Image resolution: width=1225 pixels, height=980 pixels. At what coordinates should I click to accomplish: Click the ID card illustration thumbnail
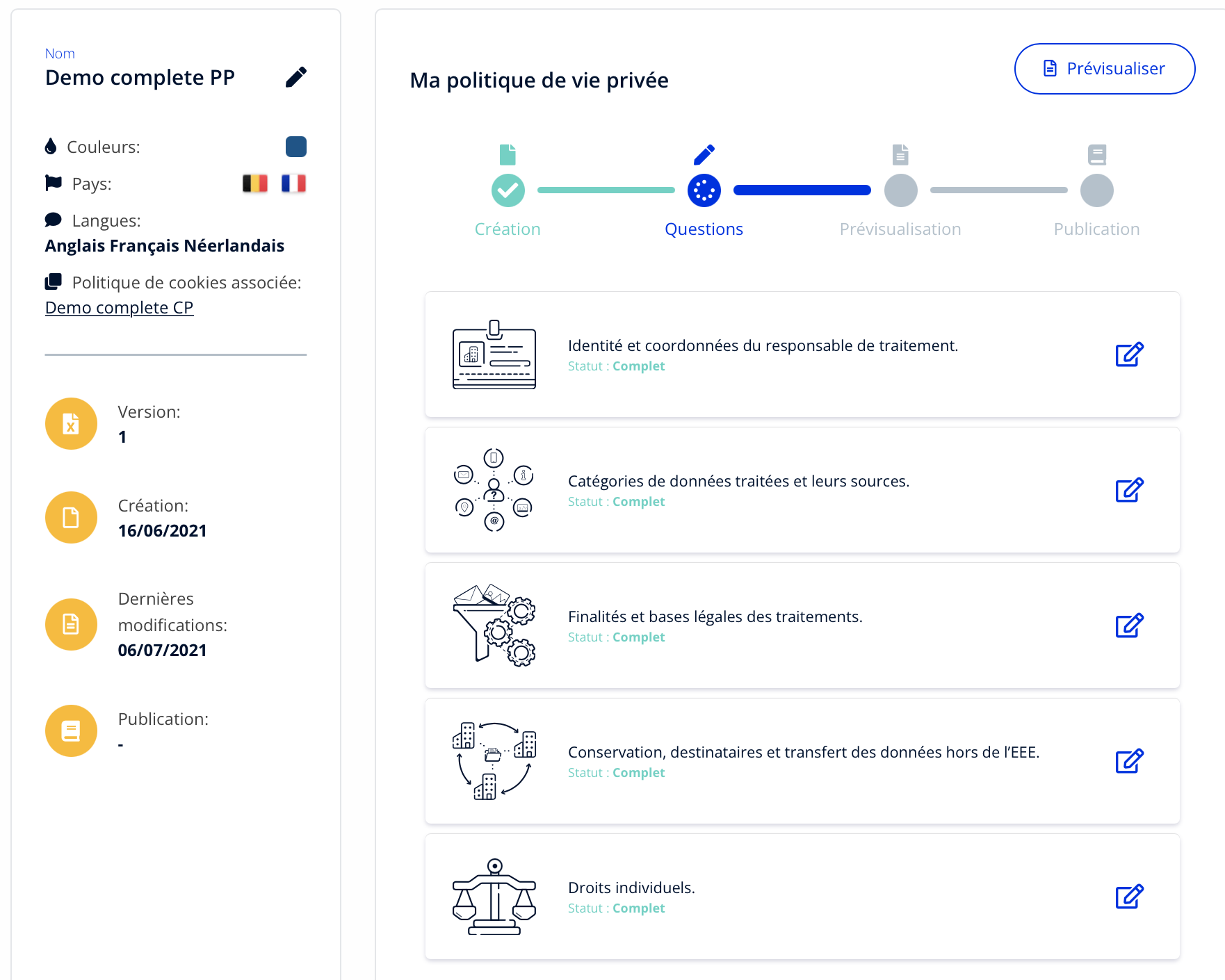click(x=494, y=354)
